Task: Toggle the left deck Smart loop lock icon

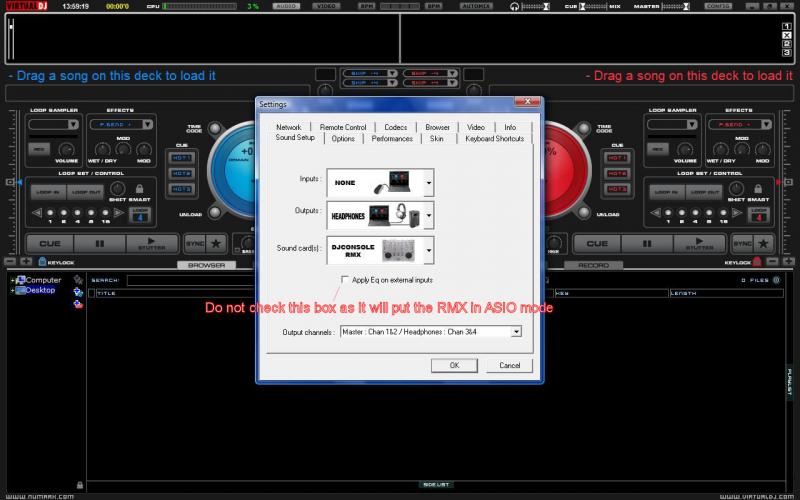Action: (139, 189)
